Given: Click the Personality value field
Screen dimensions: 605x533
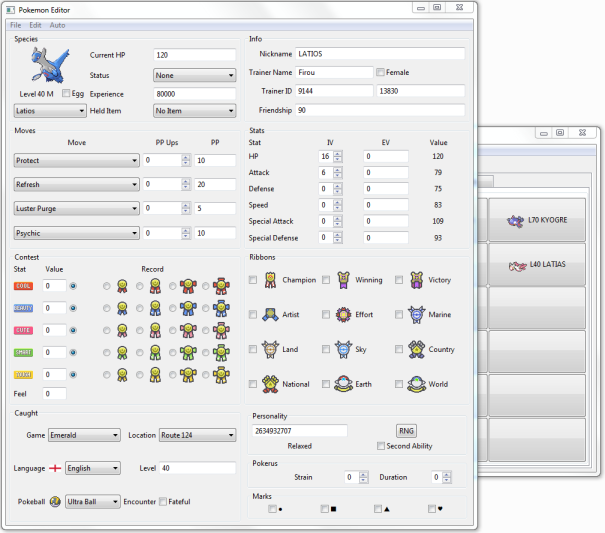Looking at the screenshot, I should (299, 431).
